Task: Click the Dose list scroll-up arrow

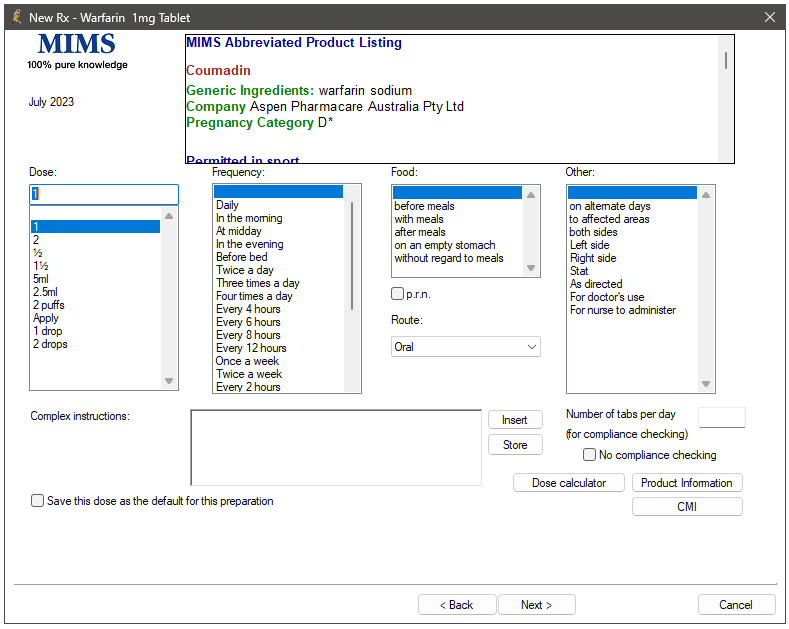Action: (x=169, y=216)
